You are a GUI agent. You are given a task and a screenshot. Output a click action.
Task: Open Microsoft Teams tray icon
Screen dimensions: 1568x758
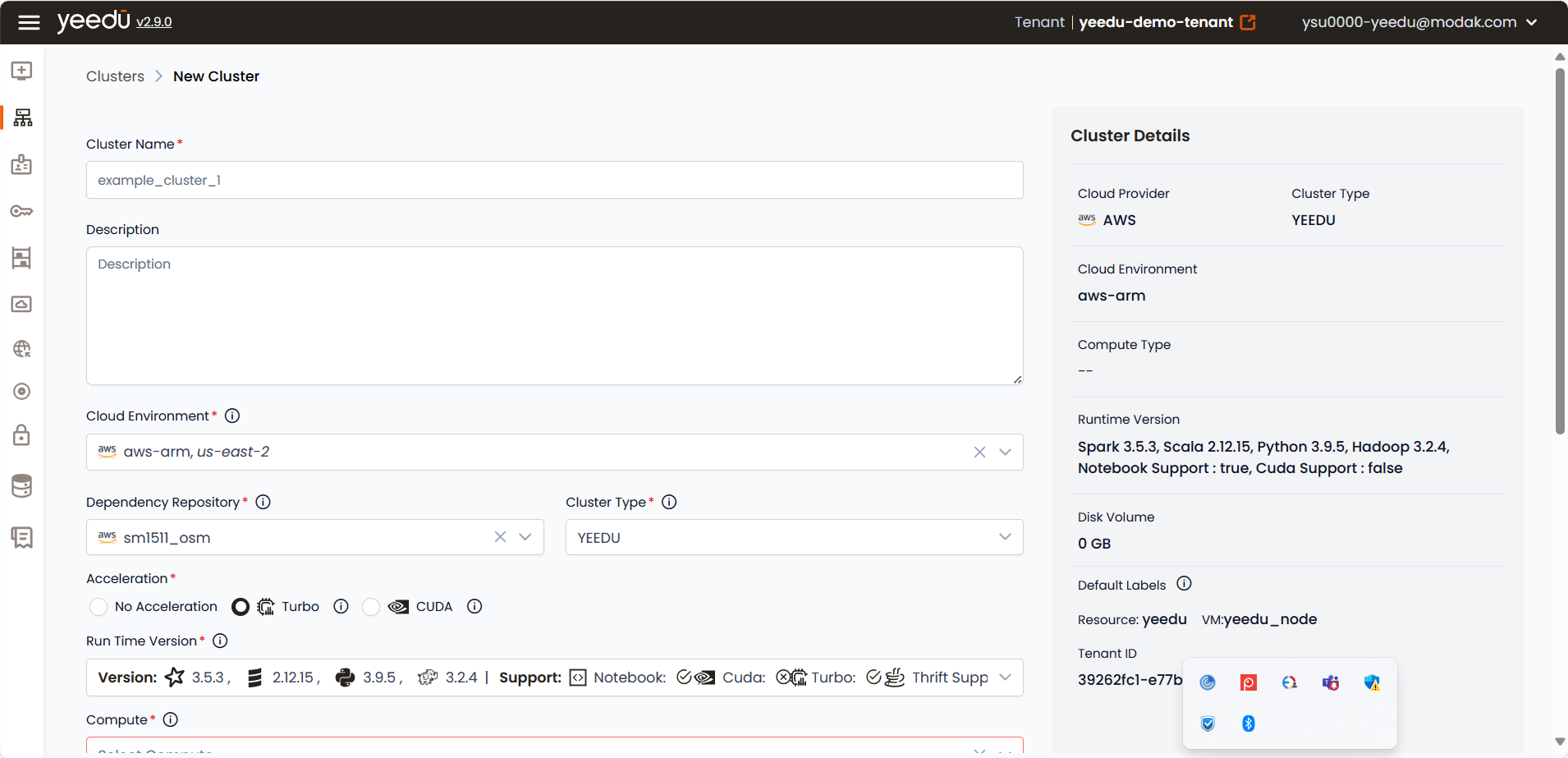1331,682
